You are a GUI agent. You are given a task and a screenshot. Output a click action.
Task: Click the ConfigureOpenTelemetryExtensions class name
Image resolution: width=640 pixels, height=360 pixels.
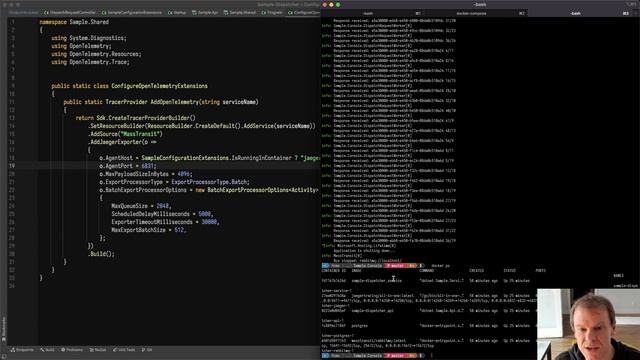click(x=159, y=86)
